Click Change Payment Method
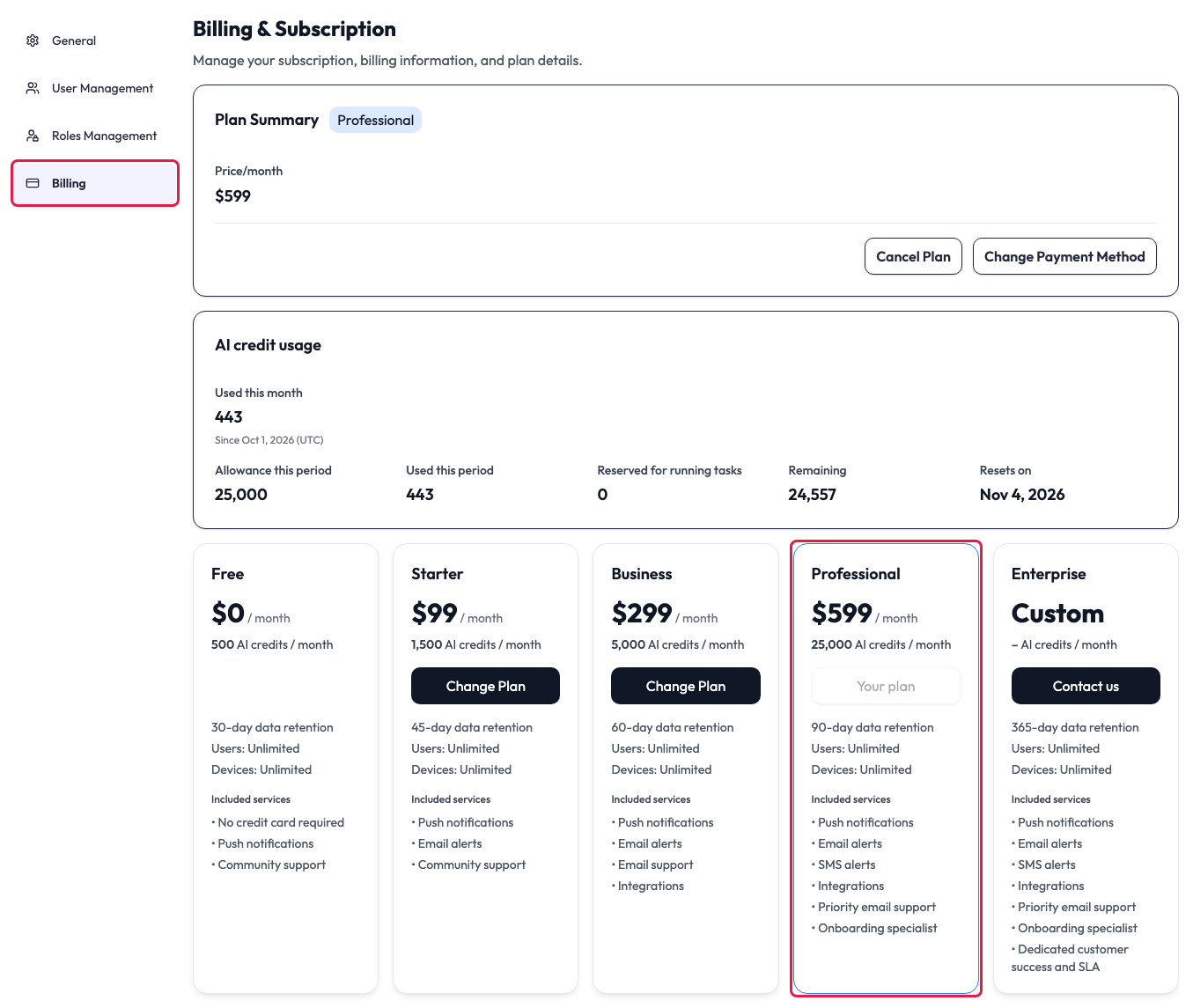 point(1064,256)
